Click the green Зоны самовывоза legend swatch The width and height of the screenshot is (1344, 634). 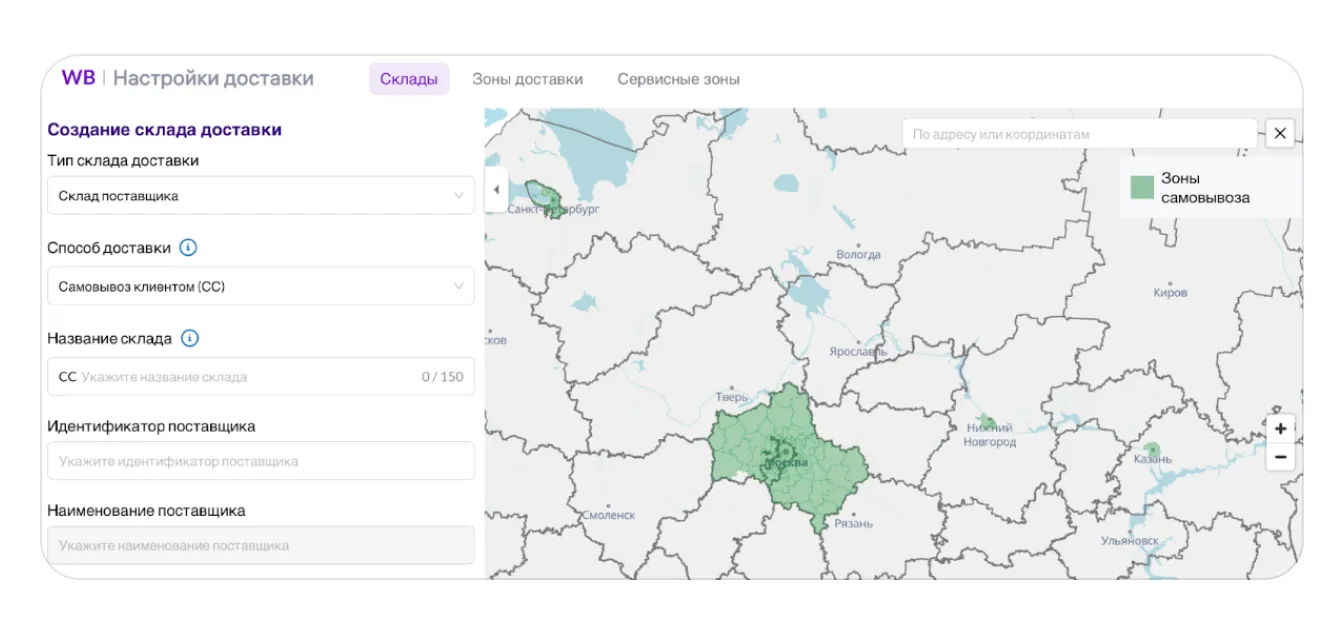click(x=1142, y=187)
